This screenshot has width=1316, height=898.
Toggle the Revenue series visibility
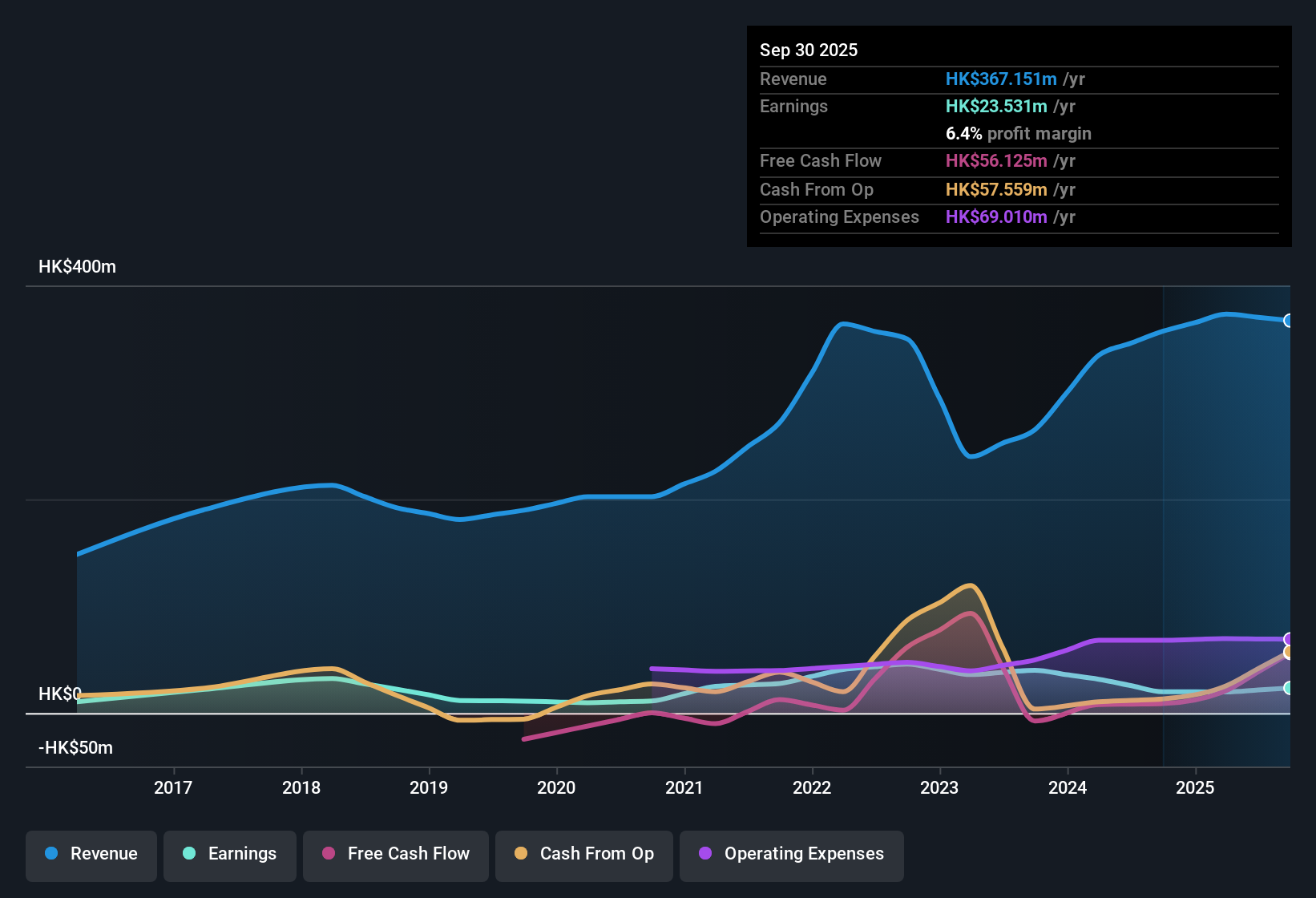[91, 855]
